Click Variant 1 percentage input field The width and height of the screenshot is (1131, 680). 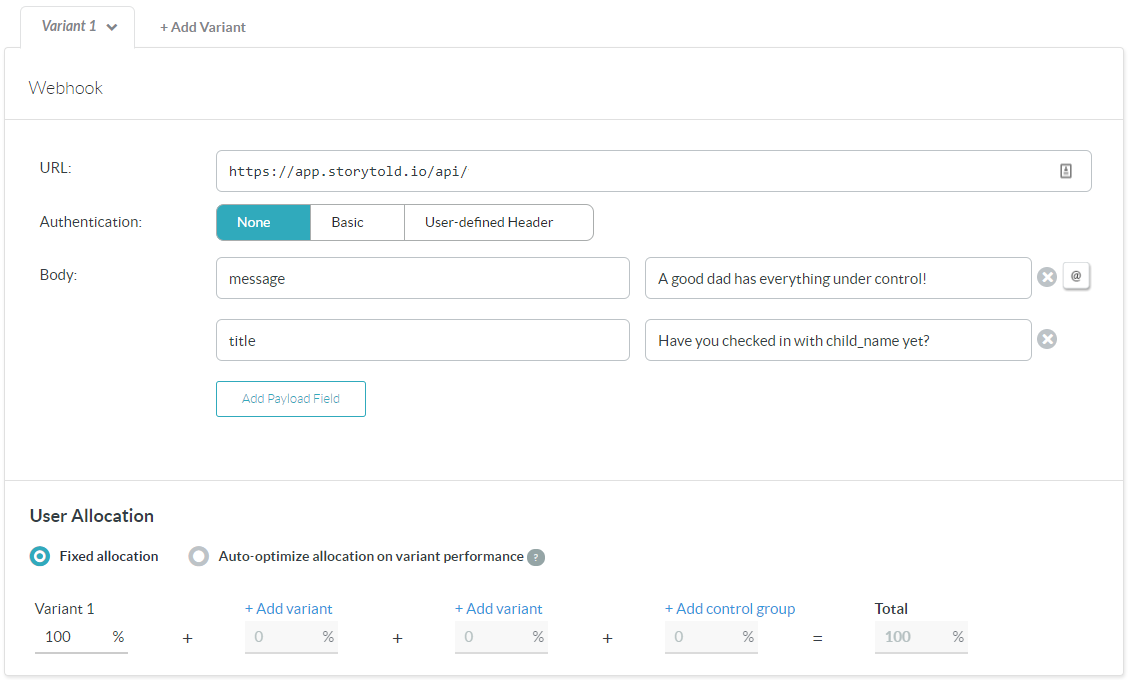[x=70, y=636]
